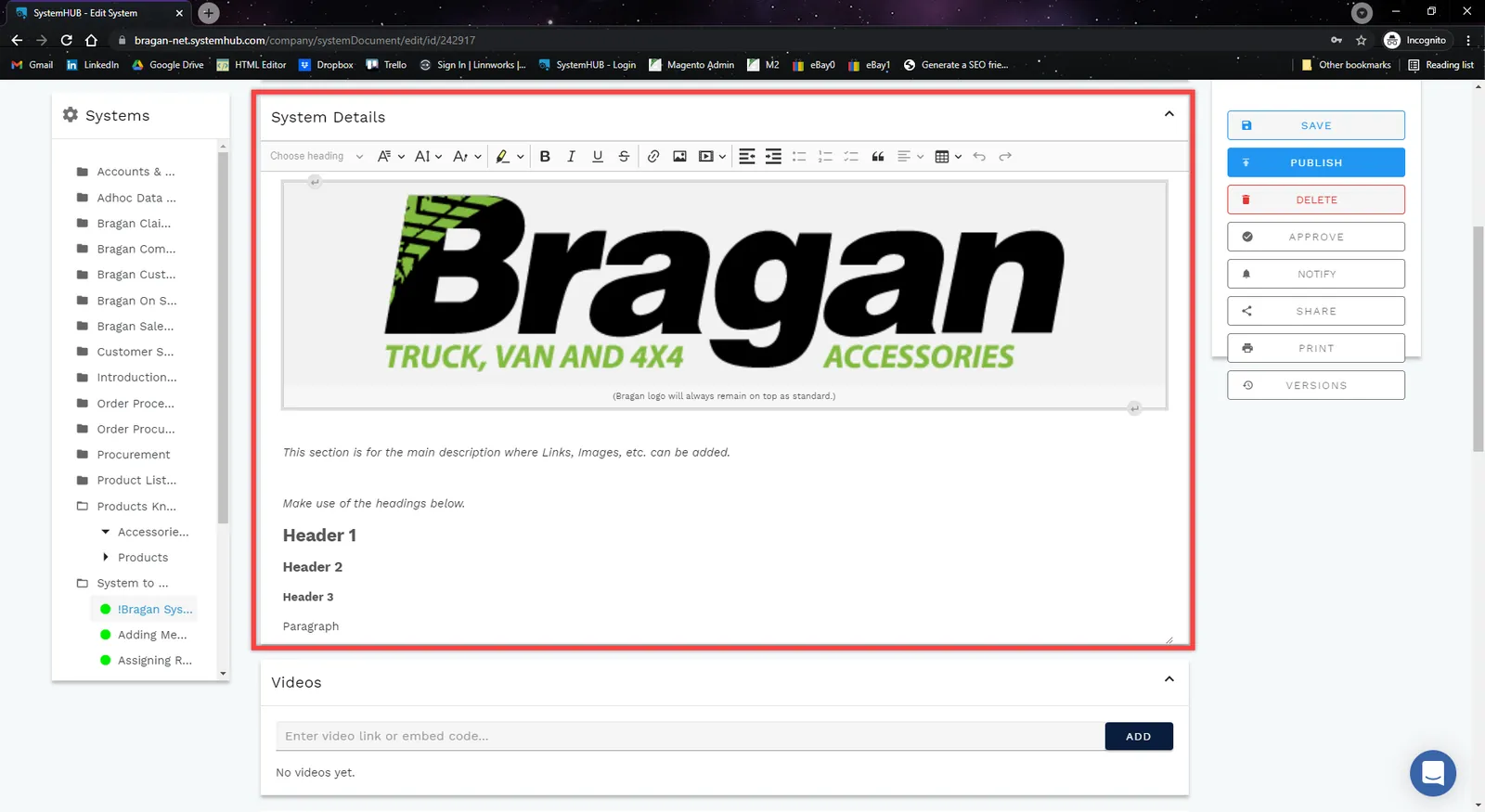
Task: Expand the Products tree node
Action: pos(106,557)
